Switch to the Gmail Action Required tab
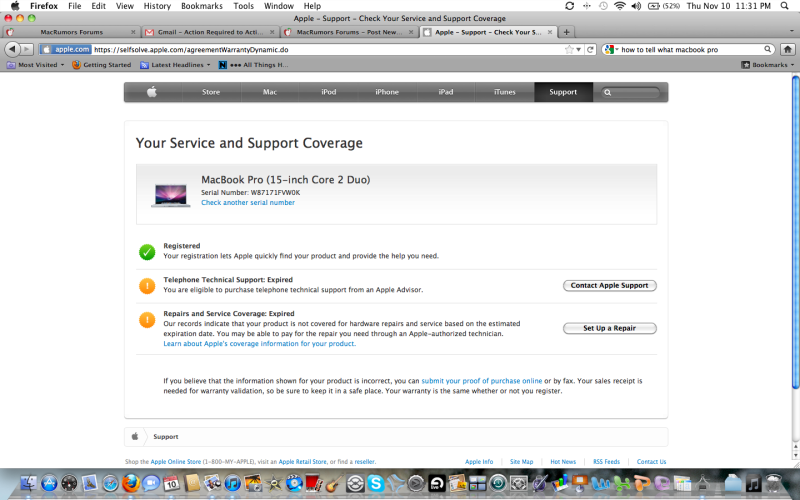The height and width of the screenshot is (500, 800). 210,32
